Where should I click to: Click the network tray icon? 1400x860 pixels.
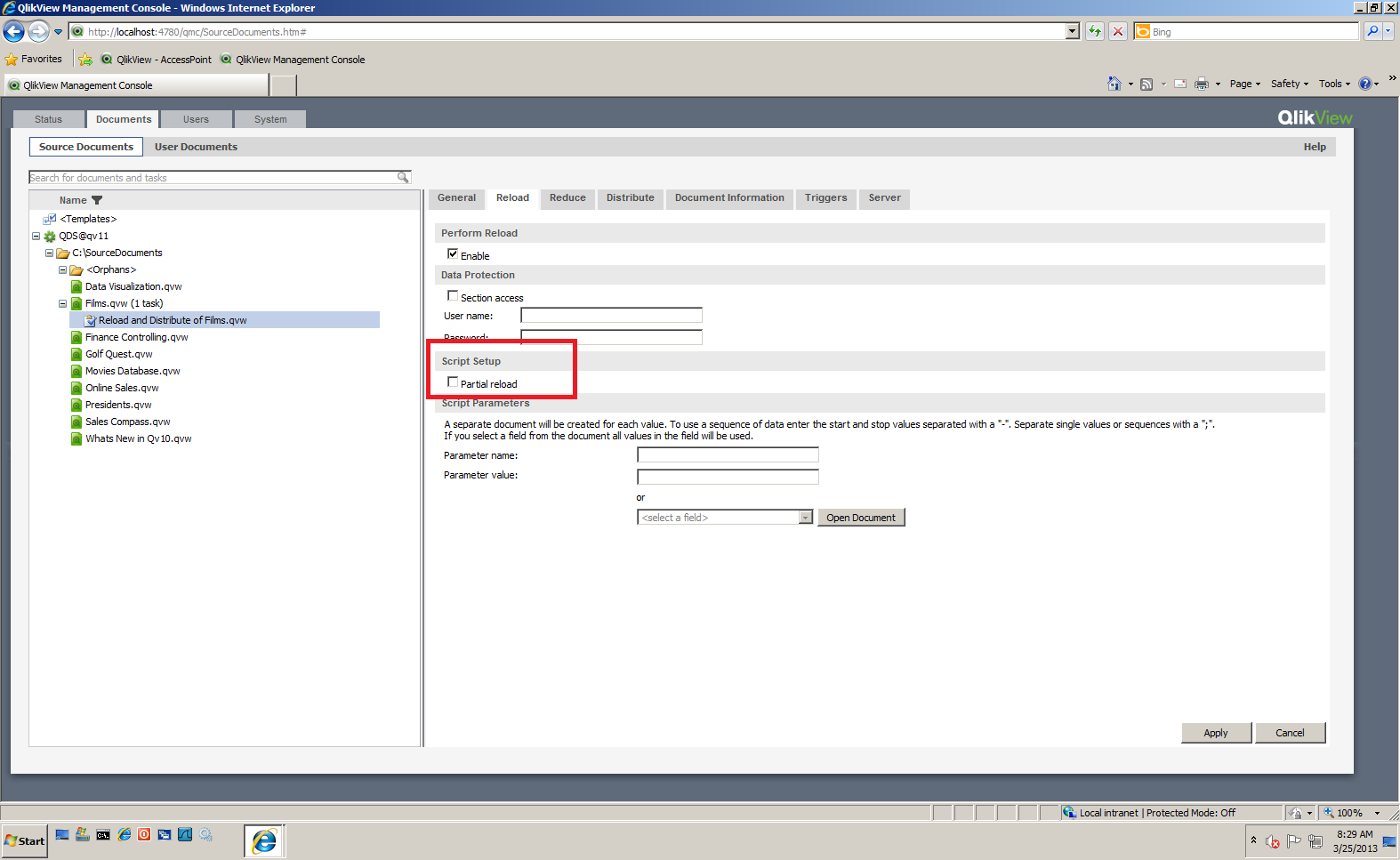pos(1316,841)
